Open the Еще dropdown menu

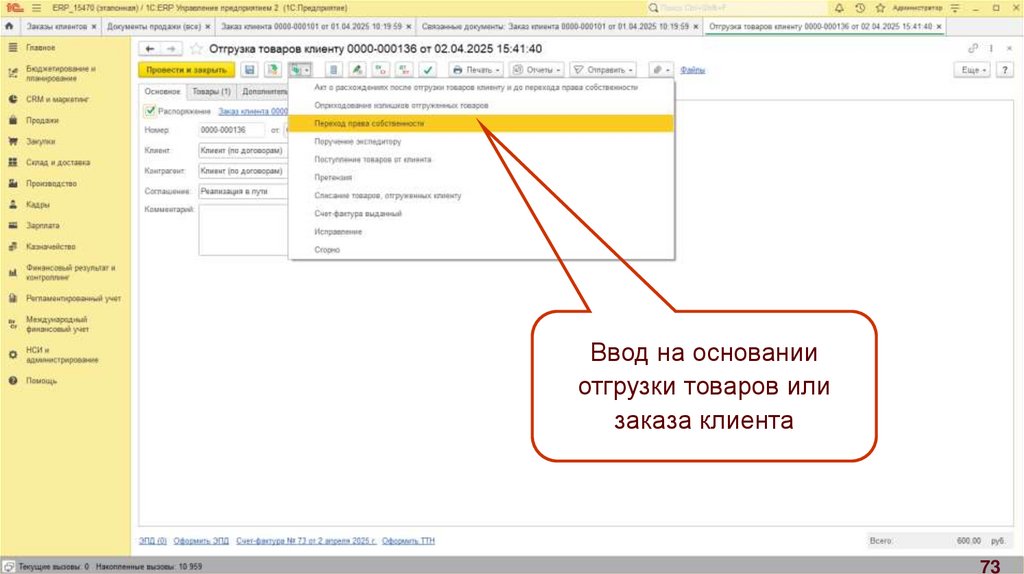(973, 70)
